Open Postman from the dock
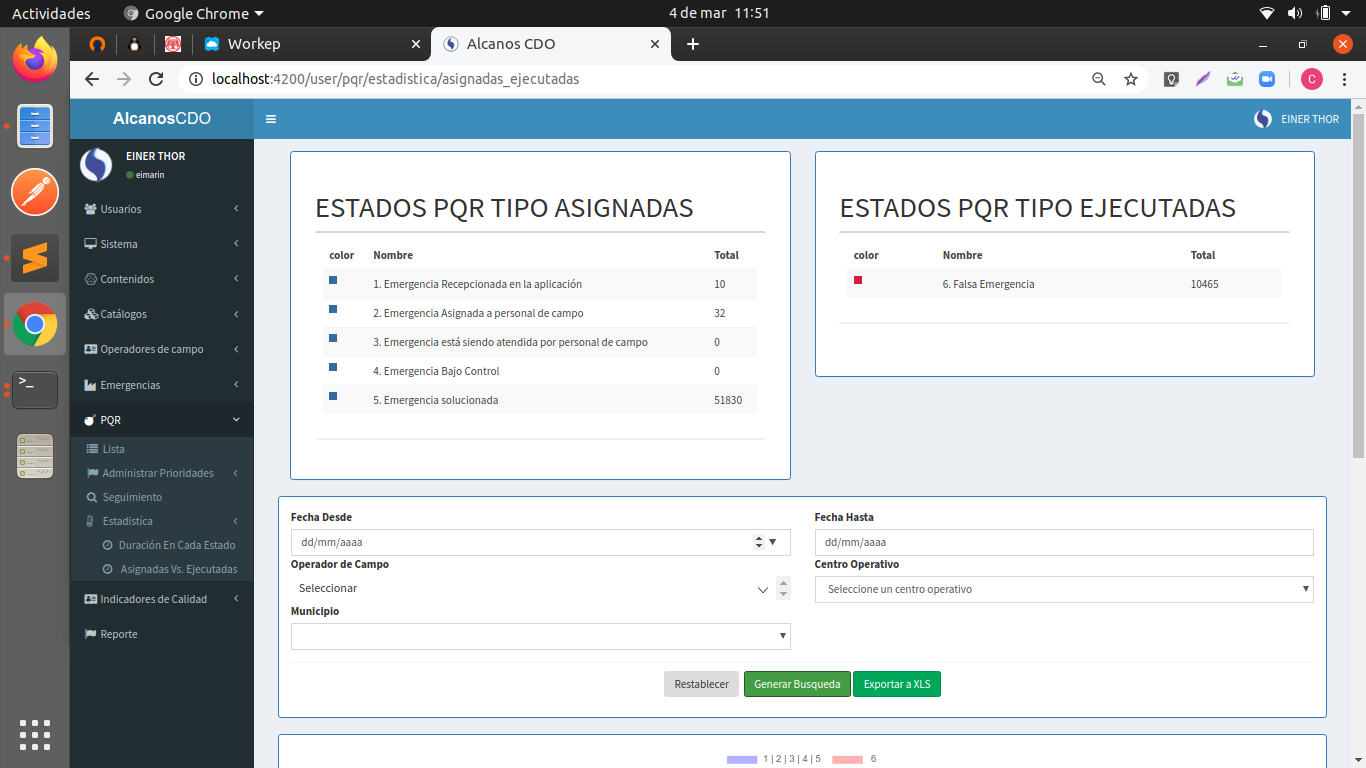 pyautogui.click(x=35, y=191)
